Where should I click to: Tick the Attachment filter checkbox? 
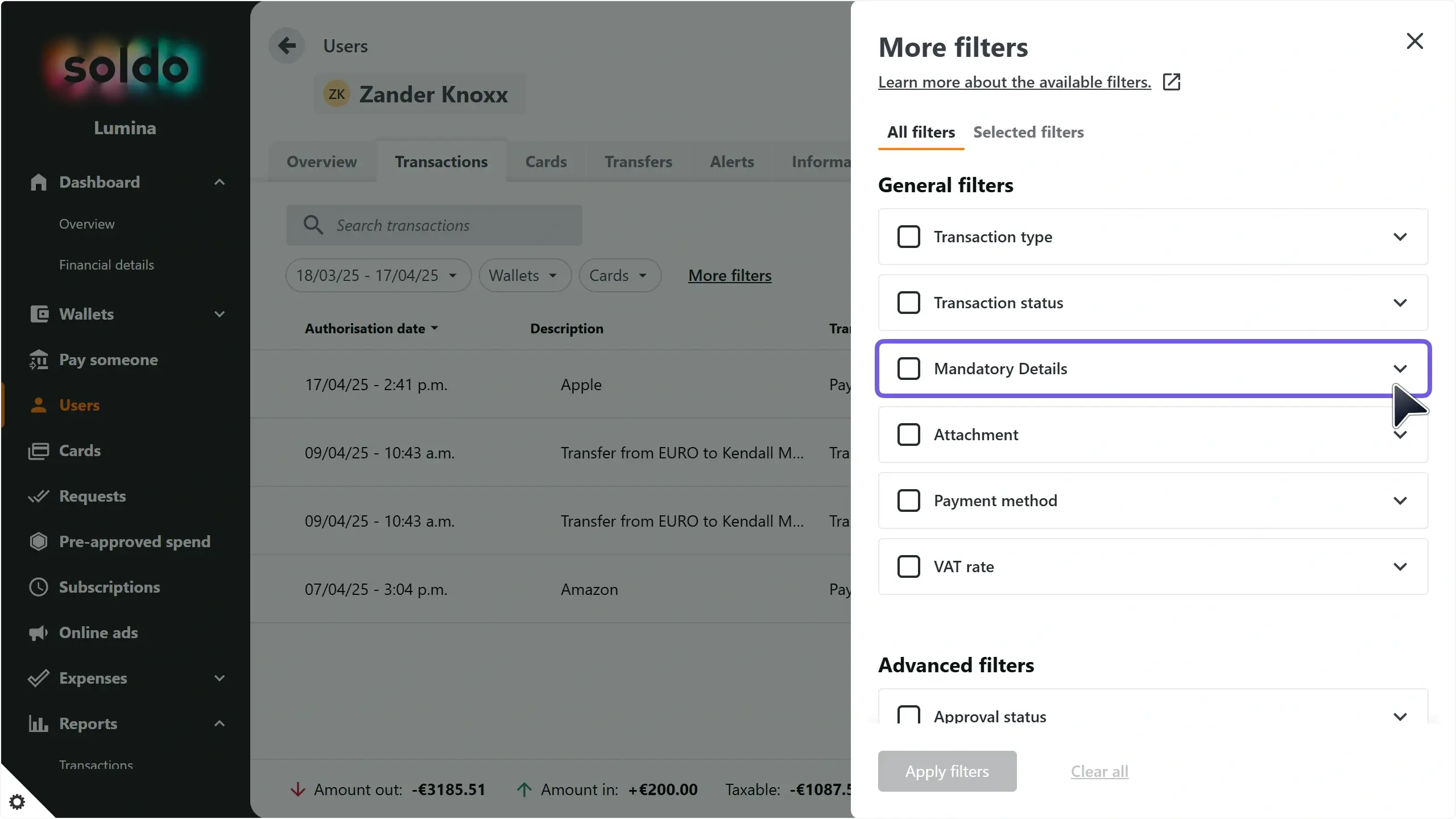pos(908,435)
